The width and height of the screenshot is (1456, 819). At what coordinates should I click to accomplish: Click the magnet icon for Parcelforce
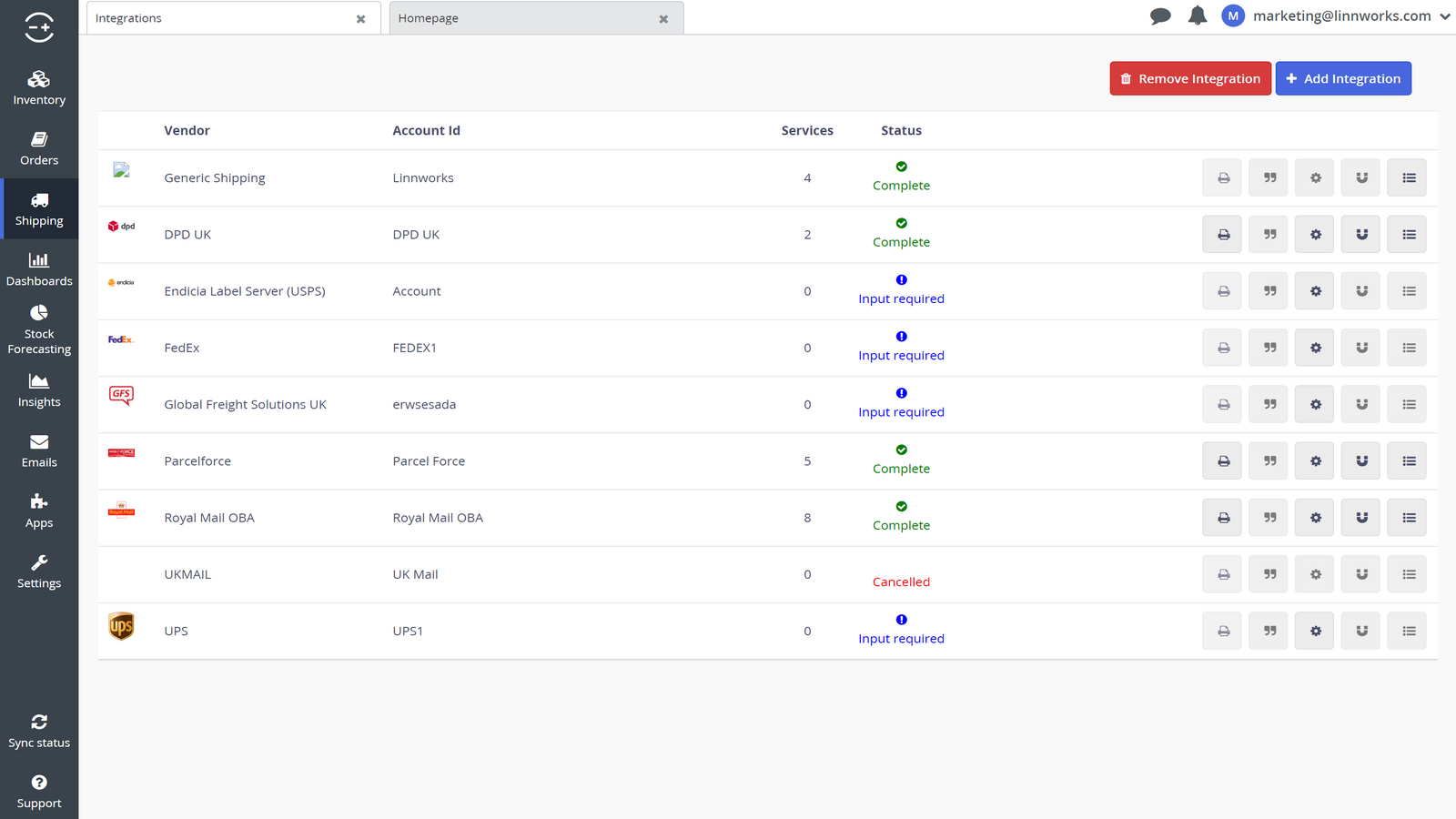[1361, 460]
